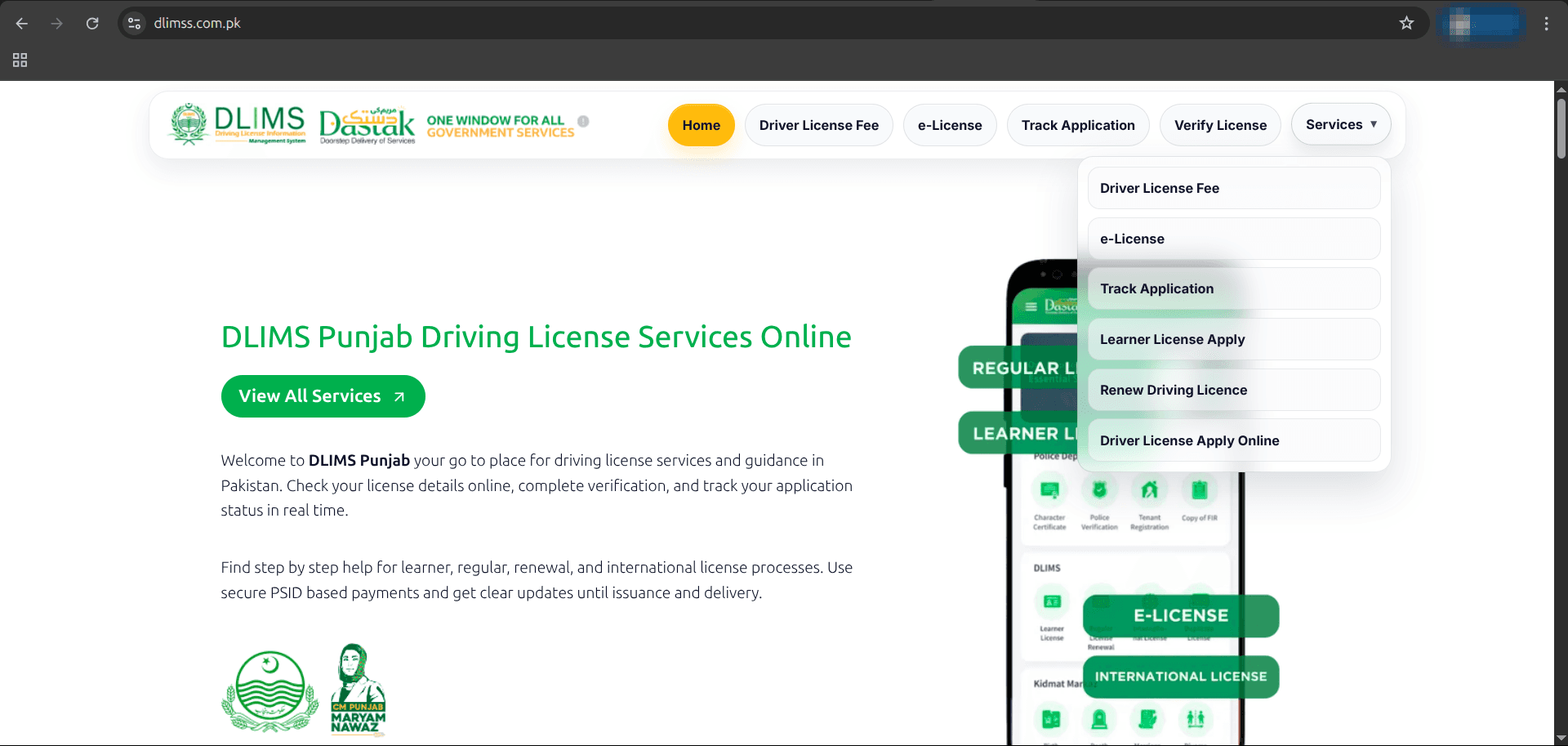Image resolution: width=1568 pixels, height=746 pixels.
Task: Open the browser profile avatar
Action: coord(1480,24)
